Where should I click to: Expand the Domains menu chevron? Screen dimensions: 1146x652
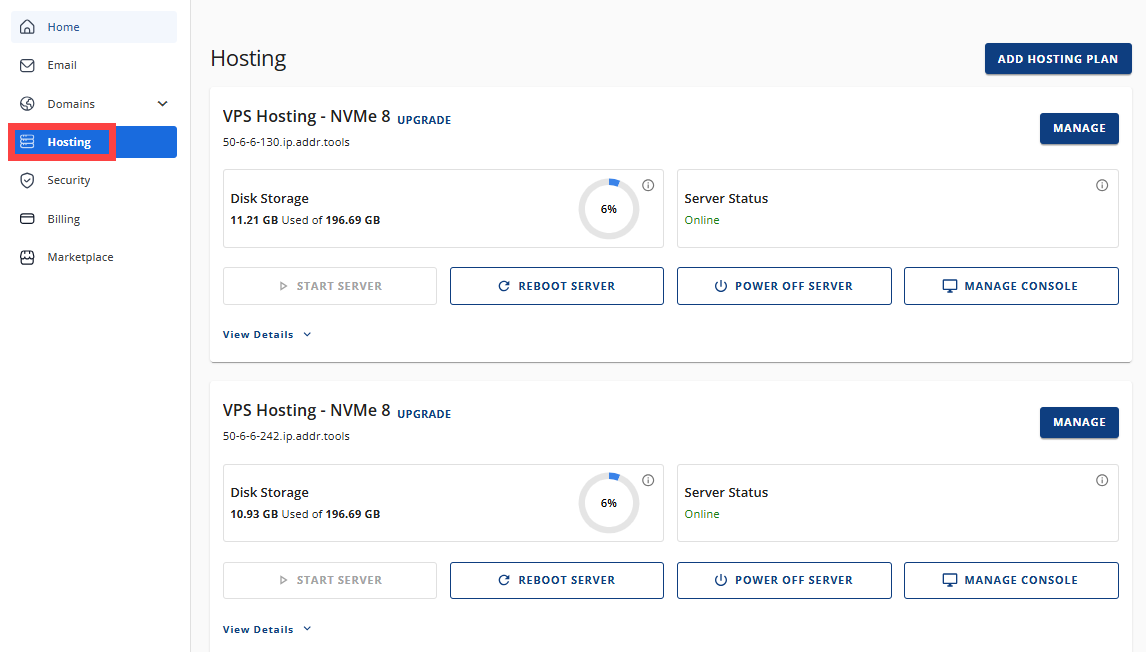pos(163,104)
